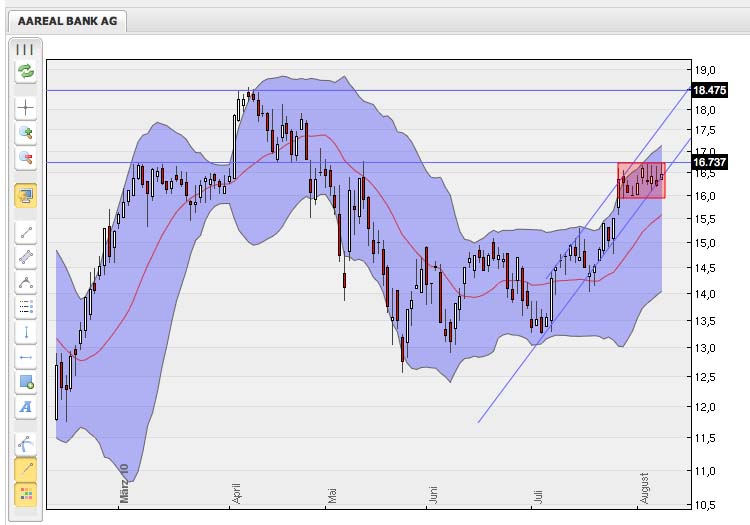
Task: Select the trend line drawing tool
Action: [26, 233]
